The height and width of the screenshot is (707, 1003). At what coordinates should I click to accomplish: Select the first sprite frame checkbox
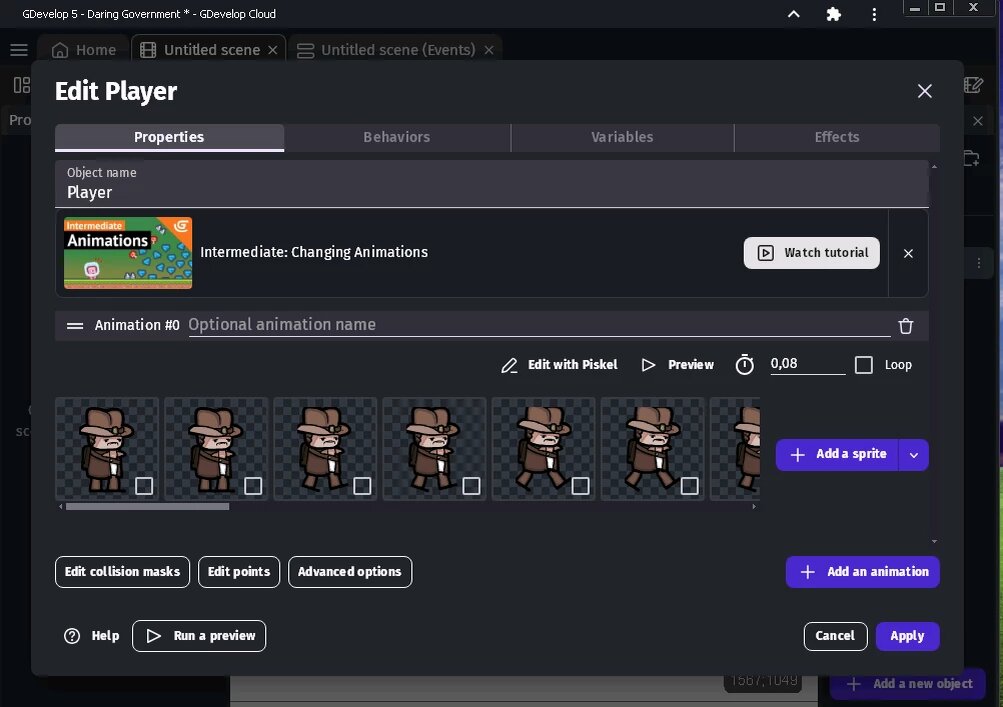coord(144,486)
